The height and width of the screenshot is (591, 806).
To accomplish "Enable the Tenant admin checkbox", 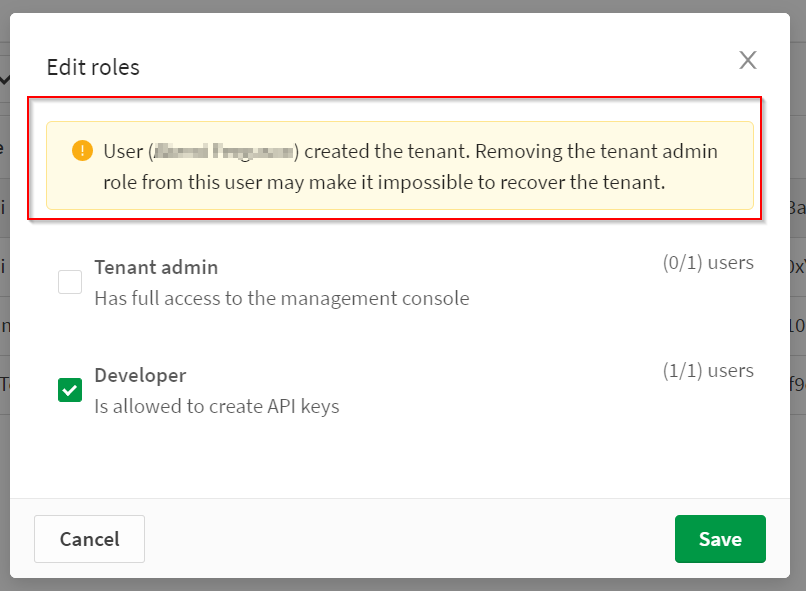I will [70, 282].
